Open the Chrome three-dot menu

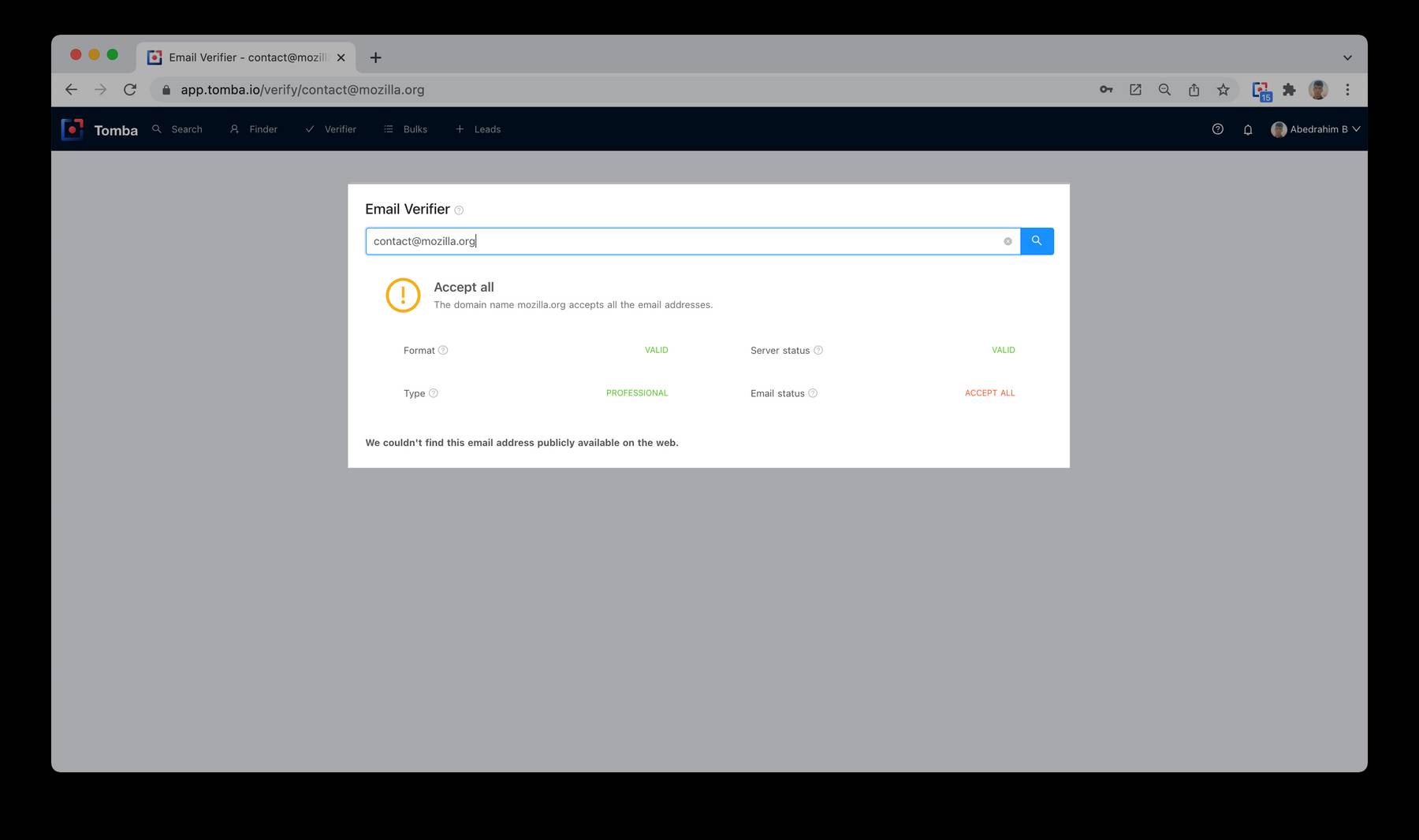click(x=1347, y=90)
